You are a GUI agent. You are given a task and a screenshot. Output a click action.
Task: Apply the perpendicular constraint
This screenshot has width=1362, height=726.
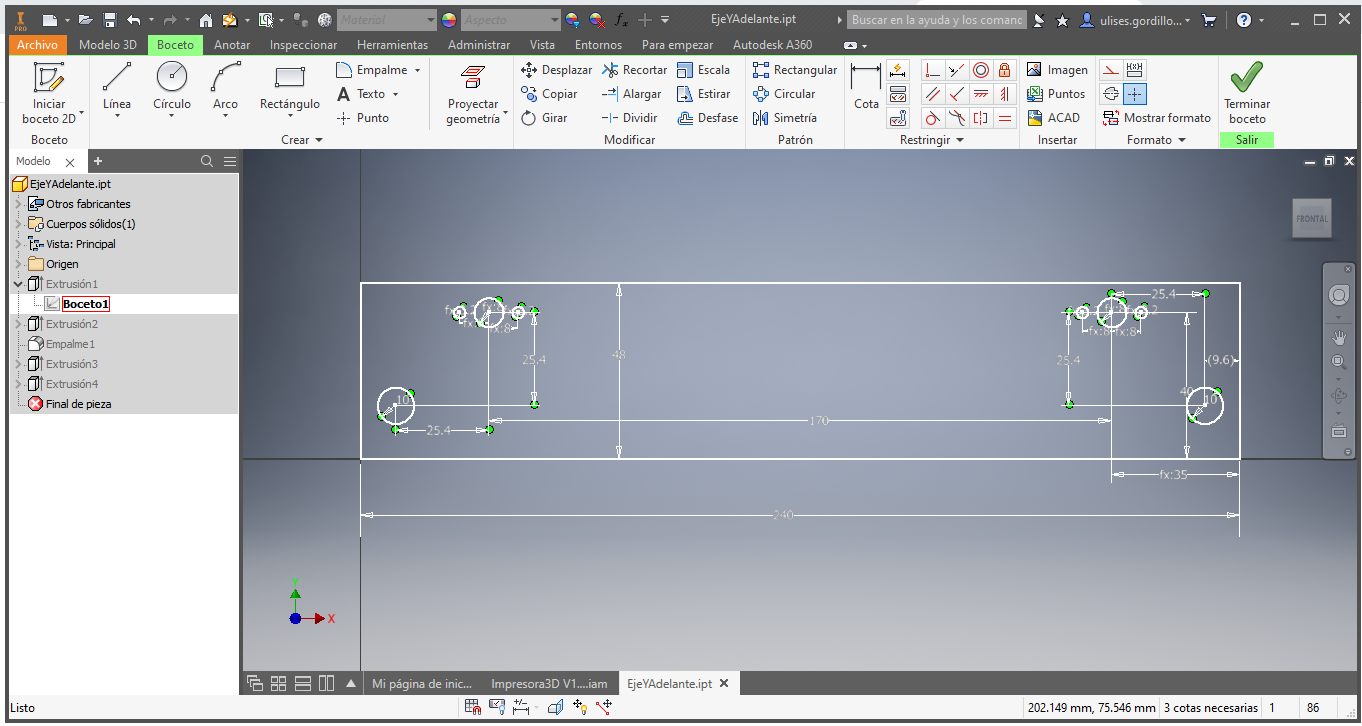957,94
